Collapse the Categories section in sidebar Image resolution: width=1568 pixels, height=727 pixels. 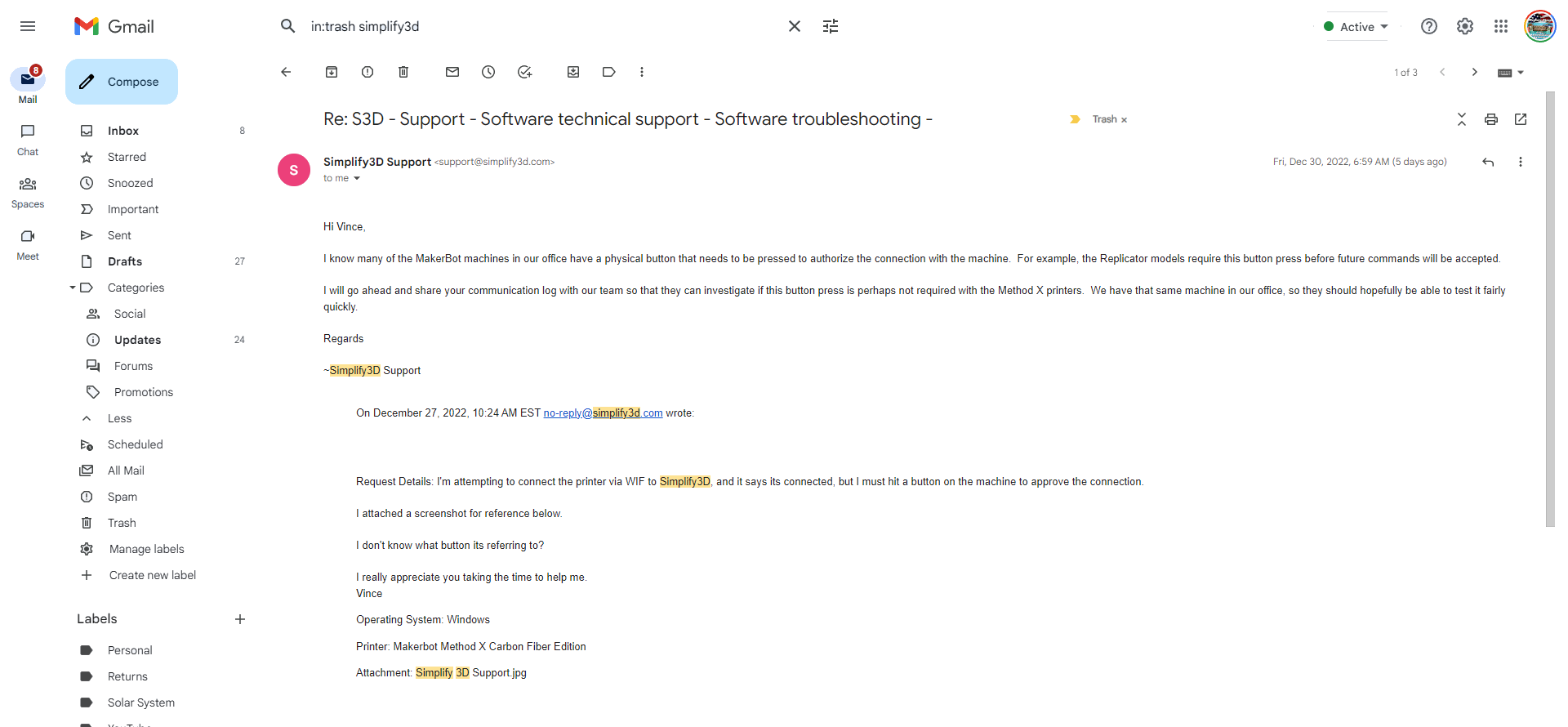[x=73, y=288]
